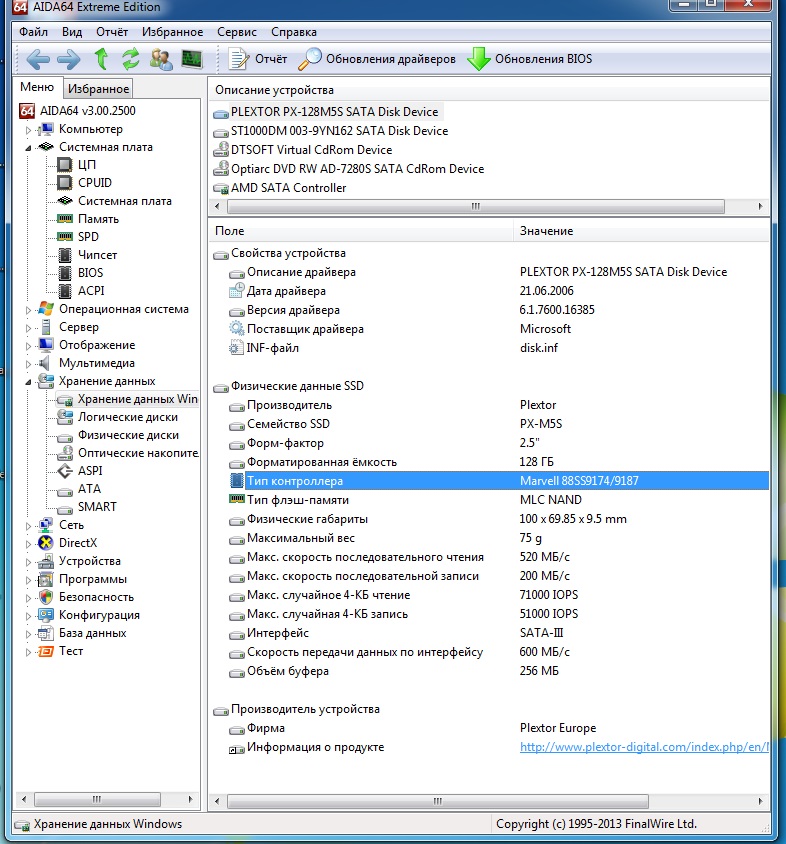Collapse the Хранение данных tree node

[x=29, y=381]
